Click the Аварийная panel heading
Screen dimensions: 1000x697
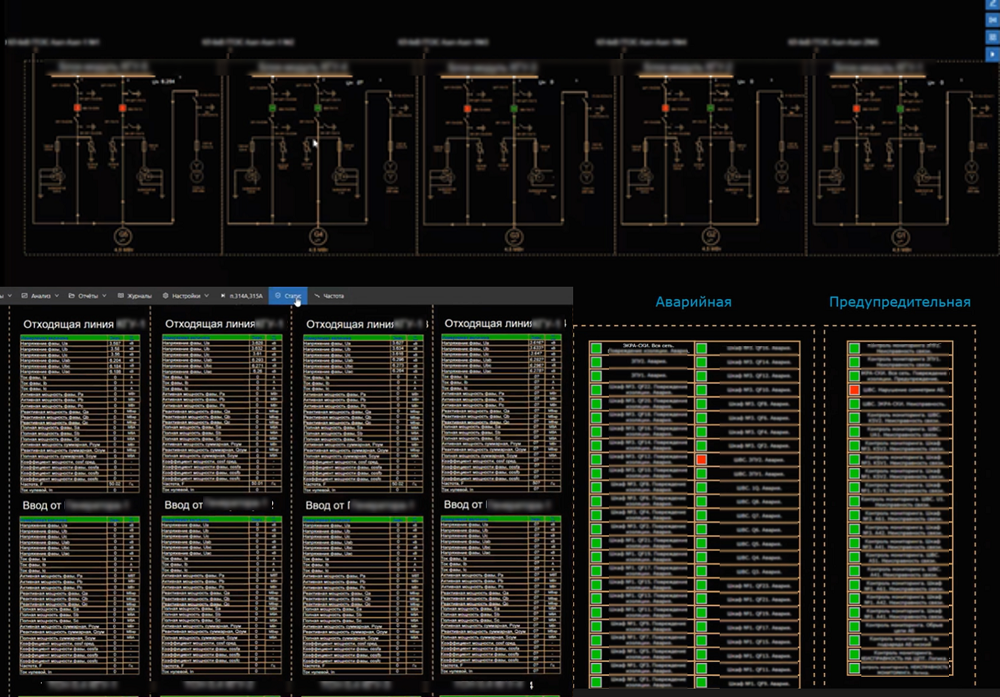[693, 301]
